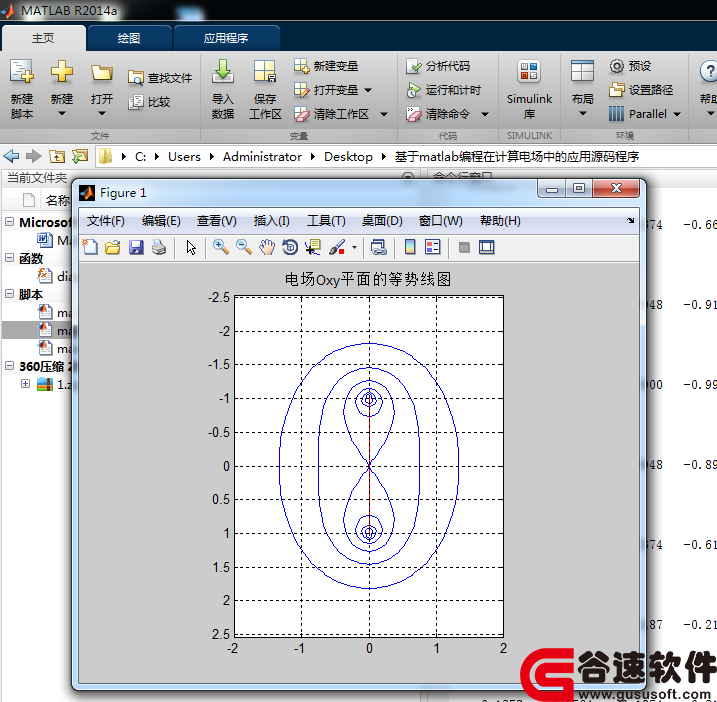Click the Save Figure floppy icon
This screenshot has height=702, width=717.
(136, 247)
